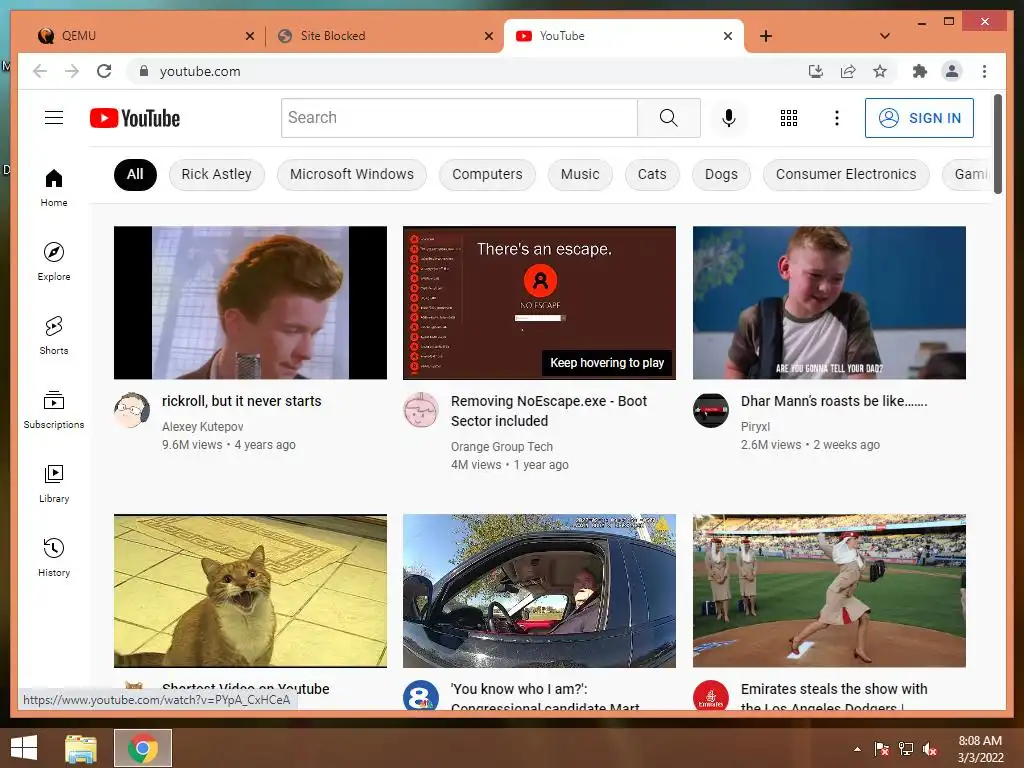
Task: Select the YouTube tab
Action: (624, 36)
